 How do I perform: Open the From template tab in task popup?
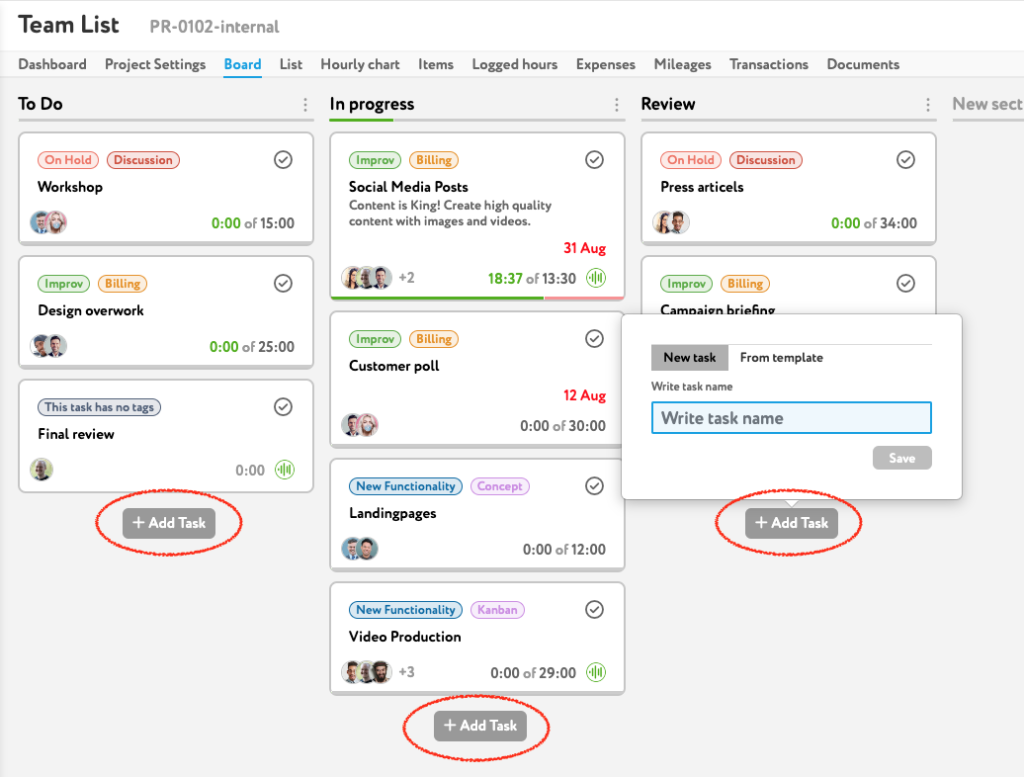(780, 357)
